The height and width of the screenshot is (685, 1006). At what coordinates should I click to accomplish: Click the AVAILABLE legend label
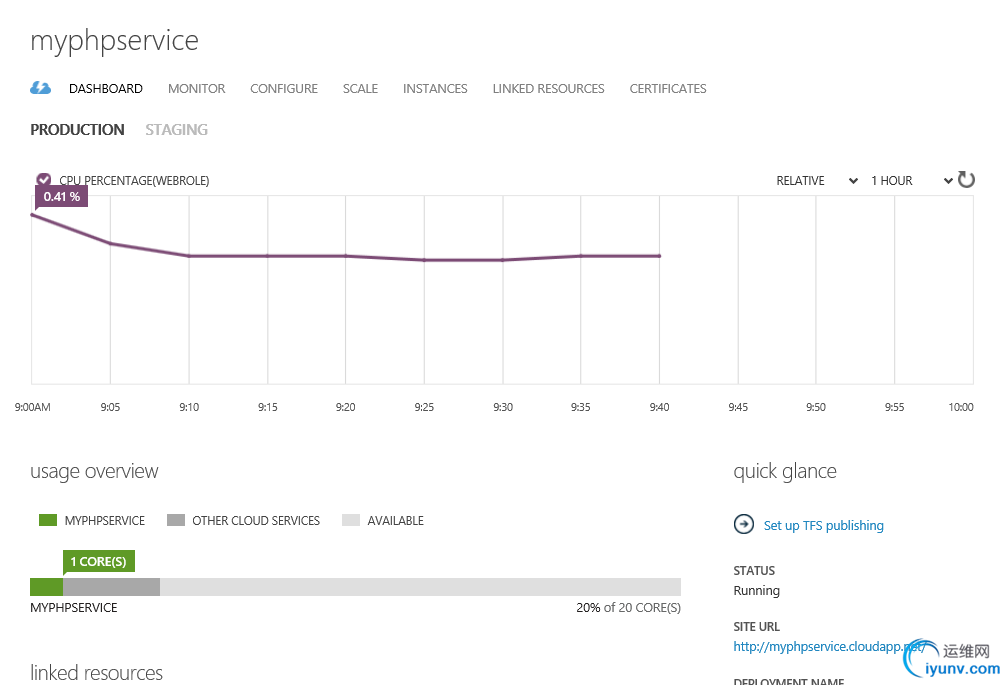pos(395,520)
